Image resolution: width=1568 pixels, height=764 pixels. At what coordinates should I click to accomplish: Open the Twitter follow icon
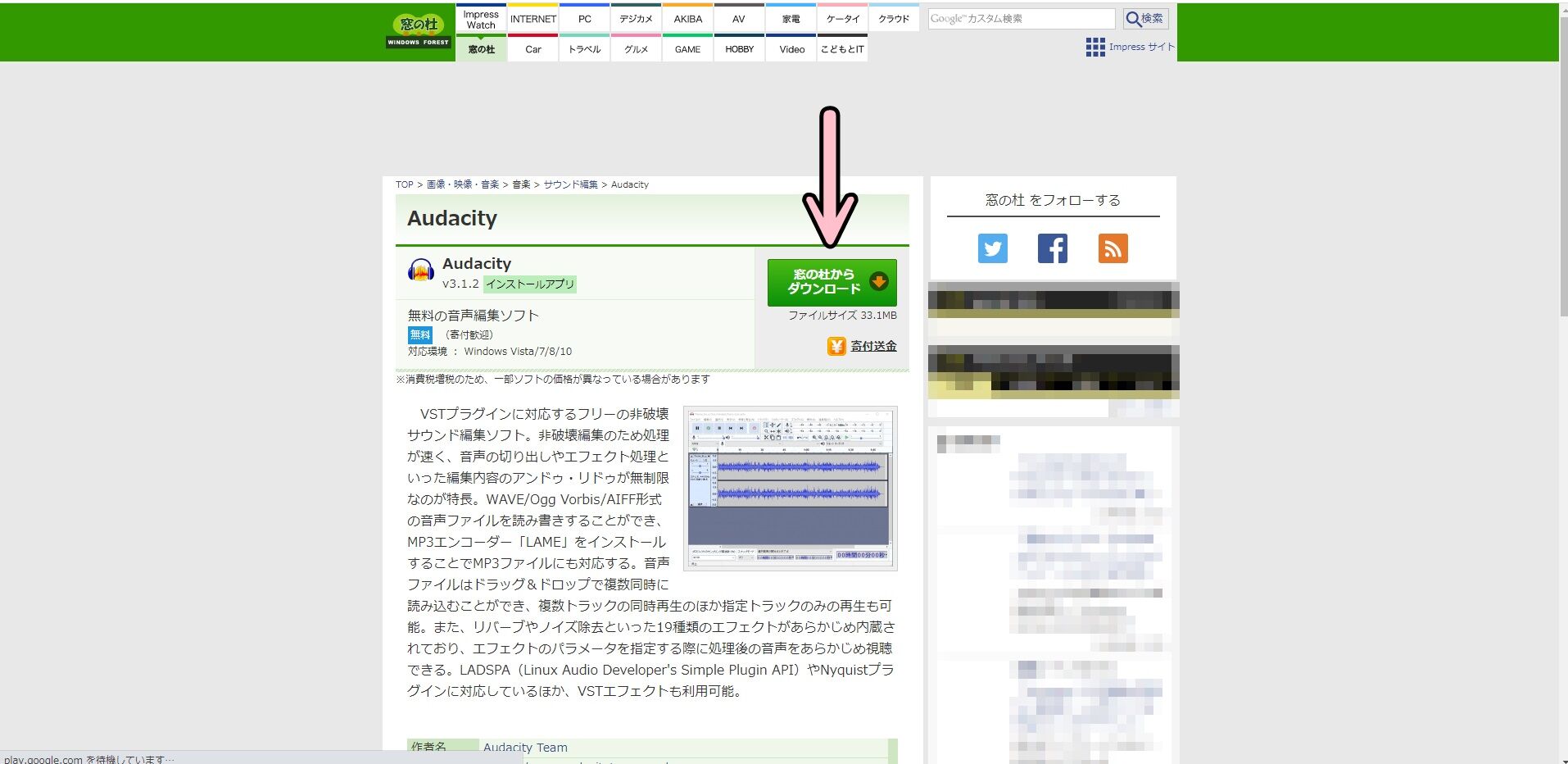coord(992,248)
